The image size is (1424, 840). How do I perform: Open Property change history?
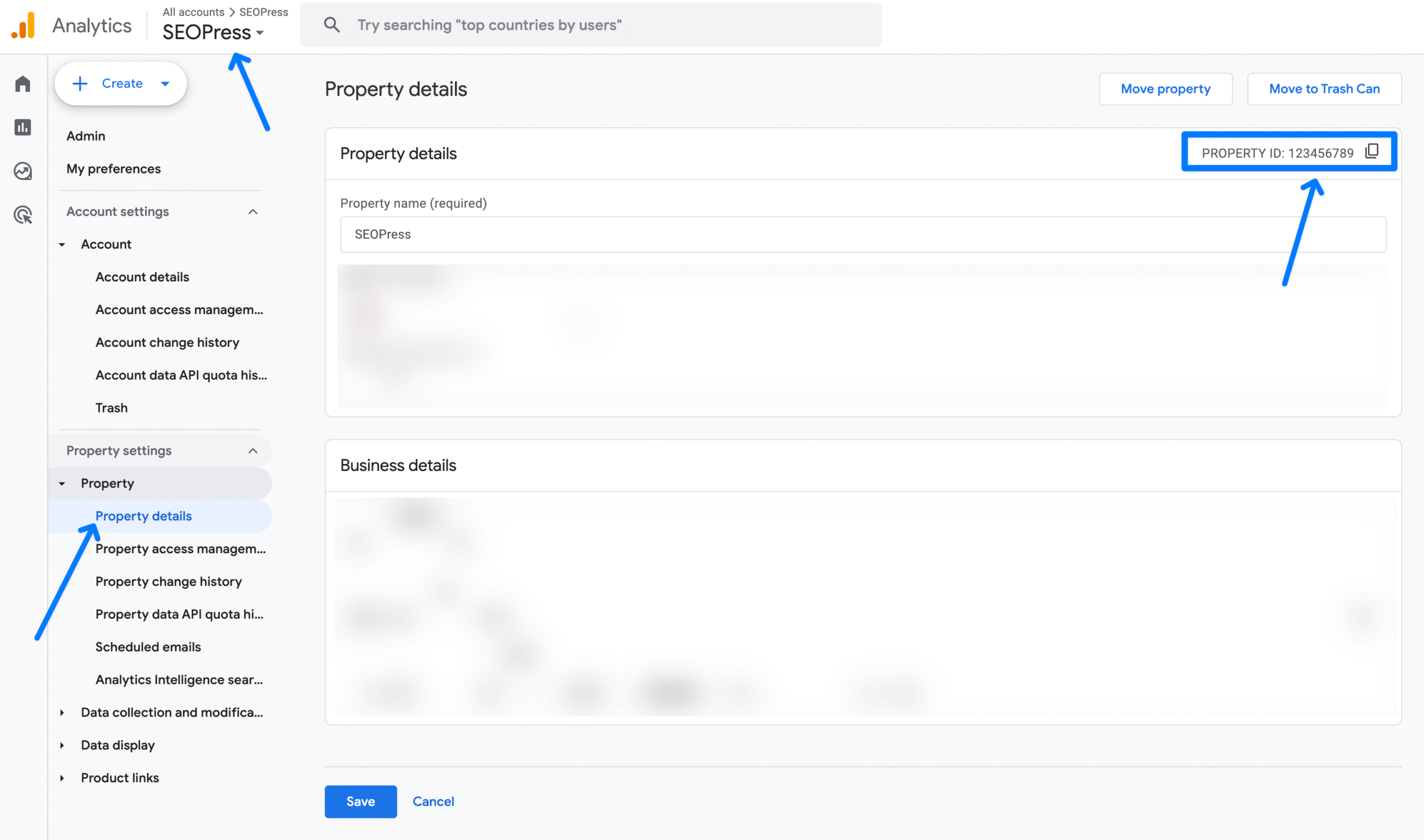169,582
